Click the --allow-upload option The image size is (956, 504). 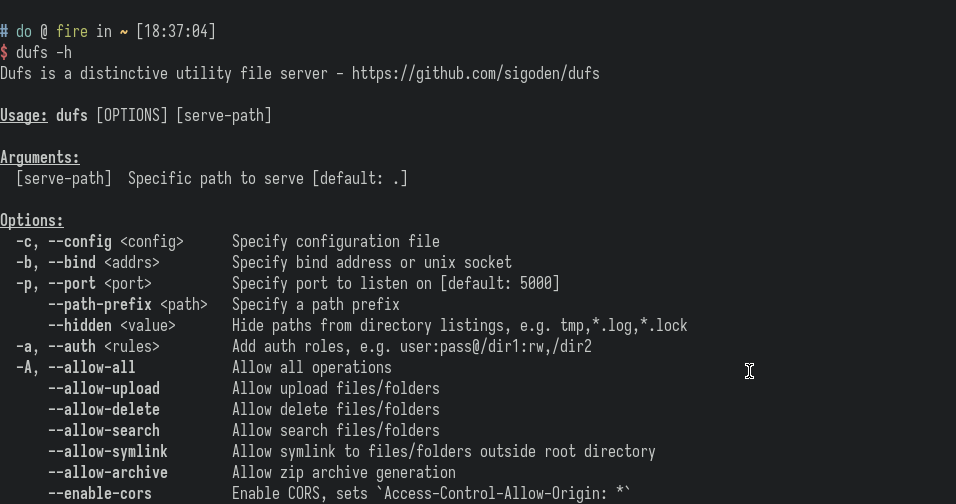point(104,389)
